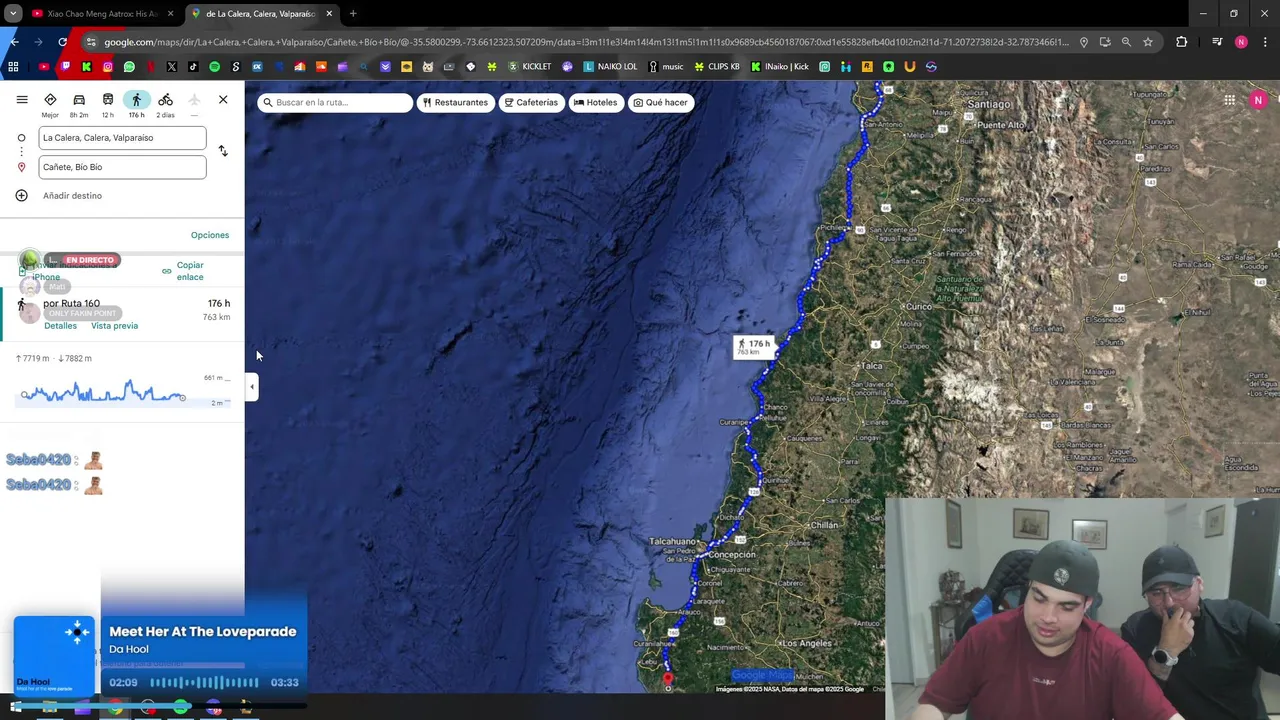This screenshot has width=1280, height=720.
Task: Open route Opciones
Action: (x=210, y=235)
